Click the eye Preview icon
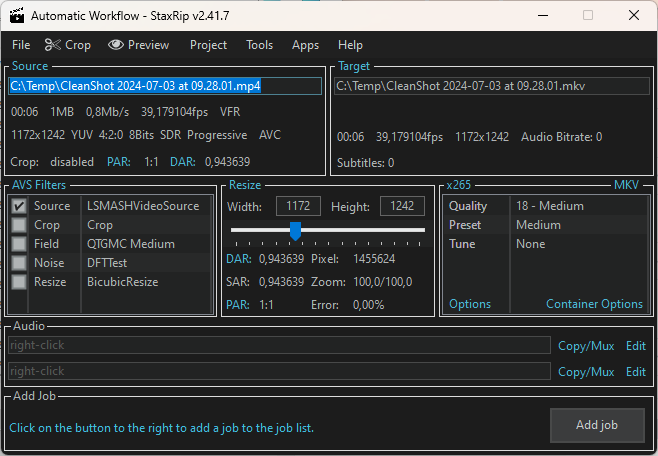 coord(116,45)
